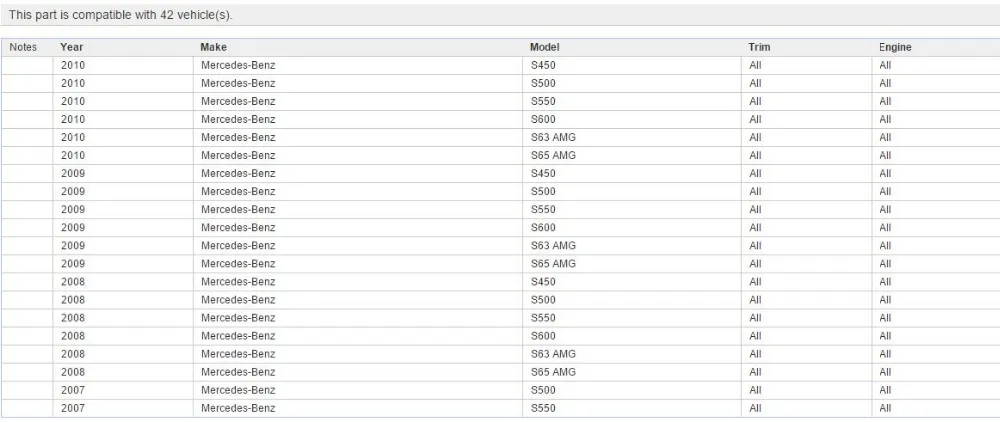Click the Notes column header
Viewport: 1000px width, 422px height.
27,47
